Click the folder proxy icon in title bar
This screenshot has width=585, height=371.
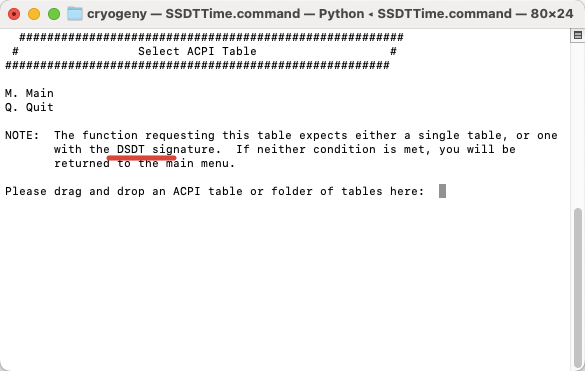point(75,14)
